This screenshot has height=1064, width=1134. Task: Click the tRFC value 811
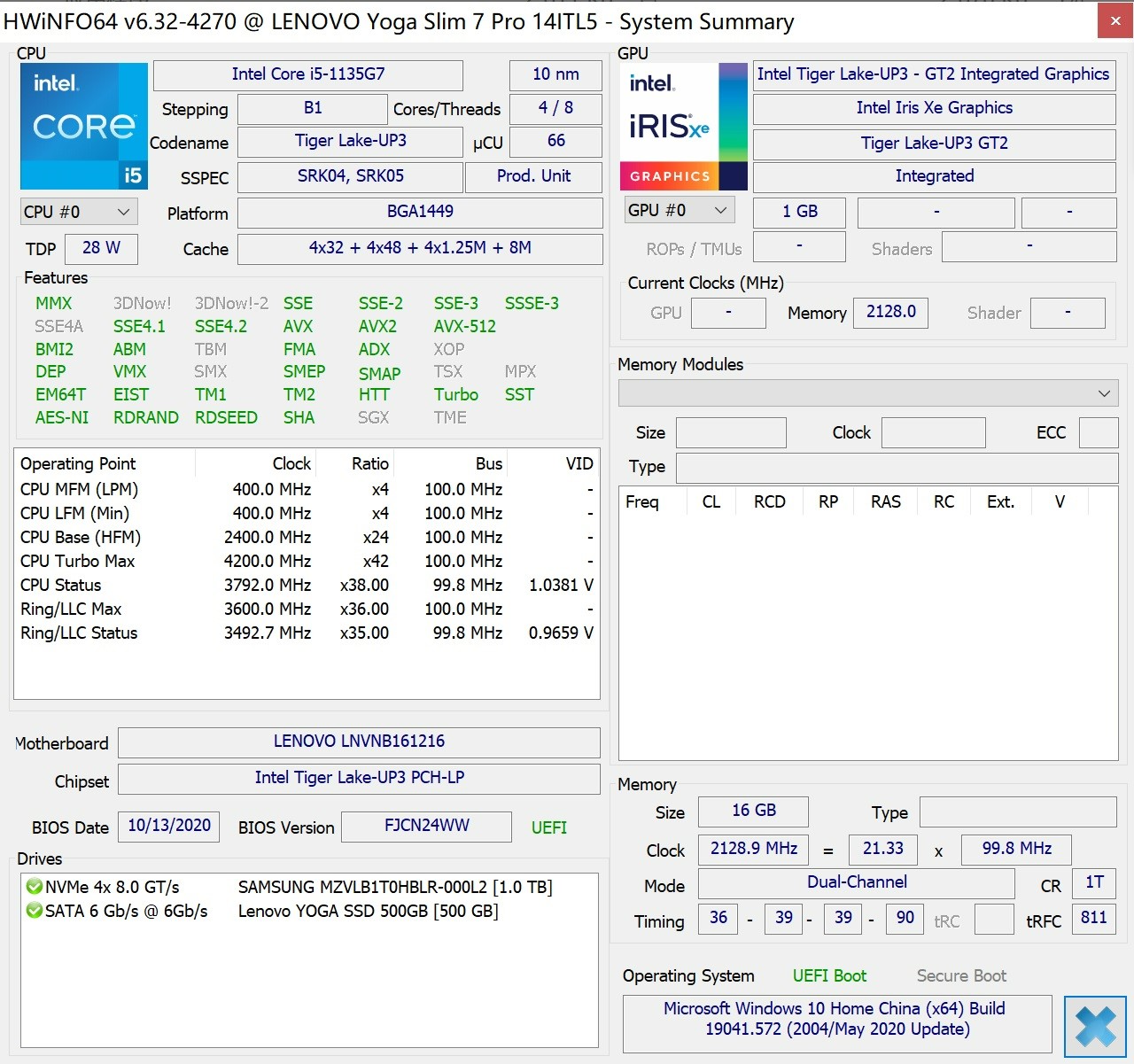1094,919
